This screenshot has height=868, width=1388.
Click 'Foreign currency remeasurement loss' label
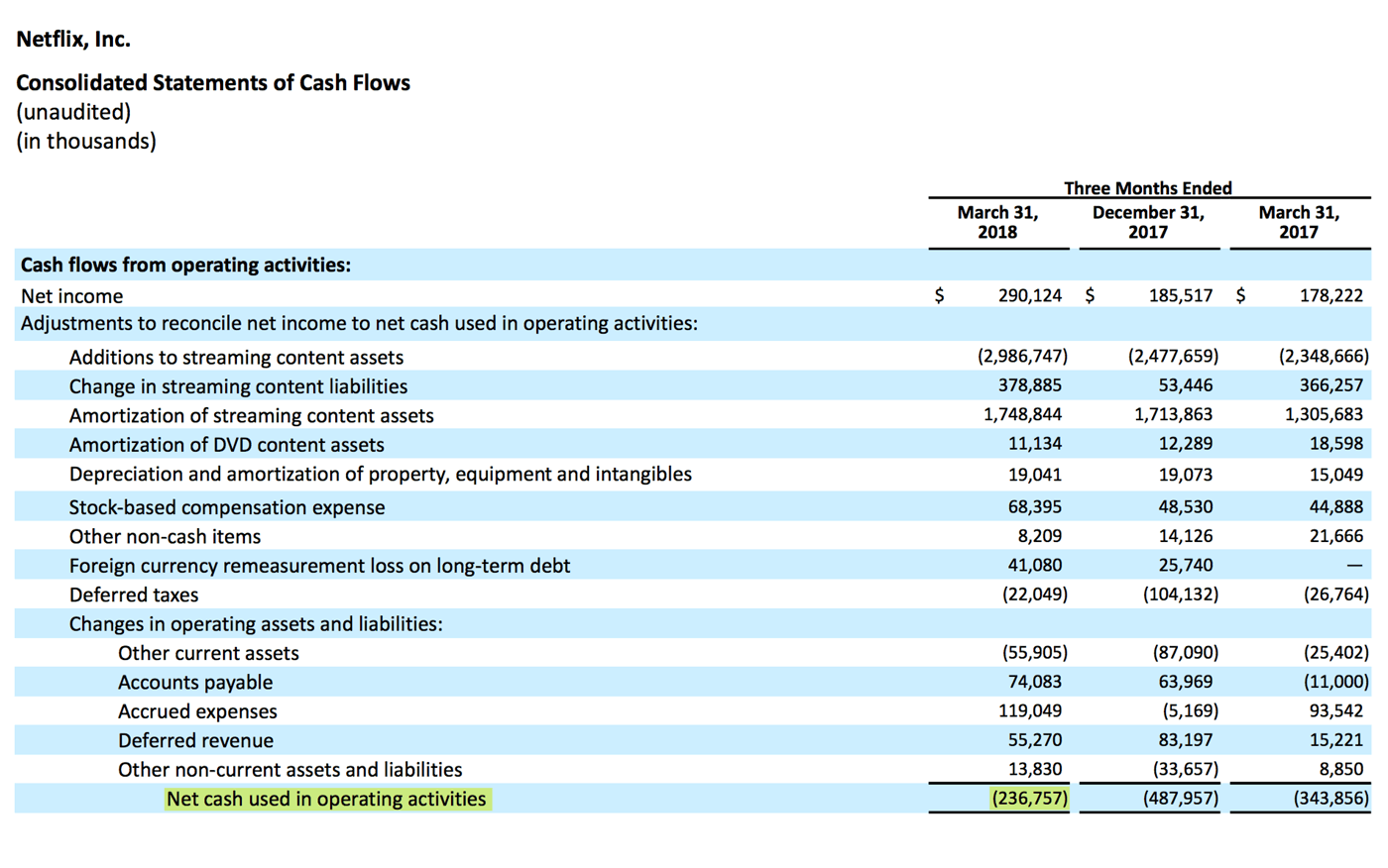pyautogui.click(x=319, y=566)
